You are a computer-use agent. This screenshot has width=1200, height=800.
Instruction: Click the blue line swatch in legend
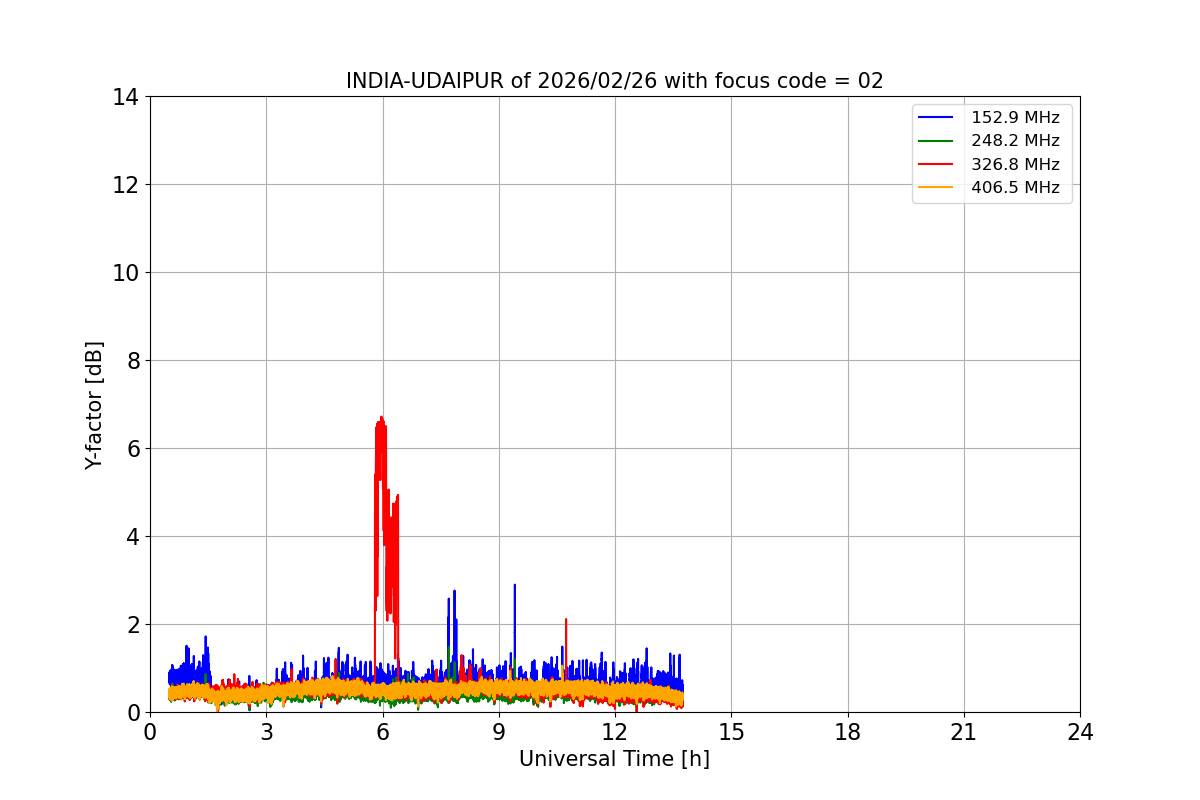click(937, 118)
